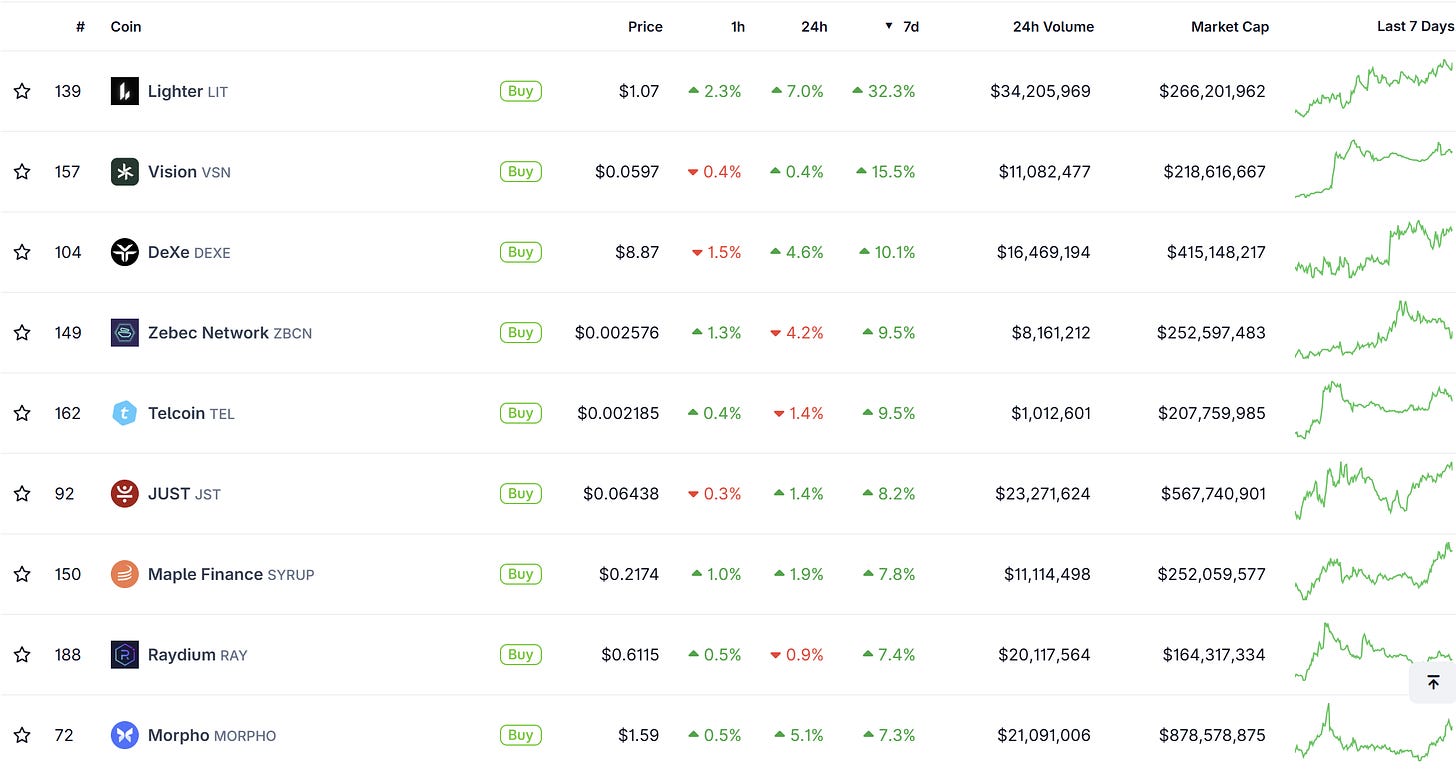The height and width of the screenshot is (772, 1456).
Task: Click Buy for Zebec Network
Action: 521,333
